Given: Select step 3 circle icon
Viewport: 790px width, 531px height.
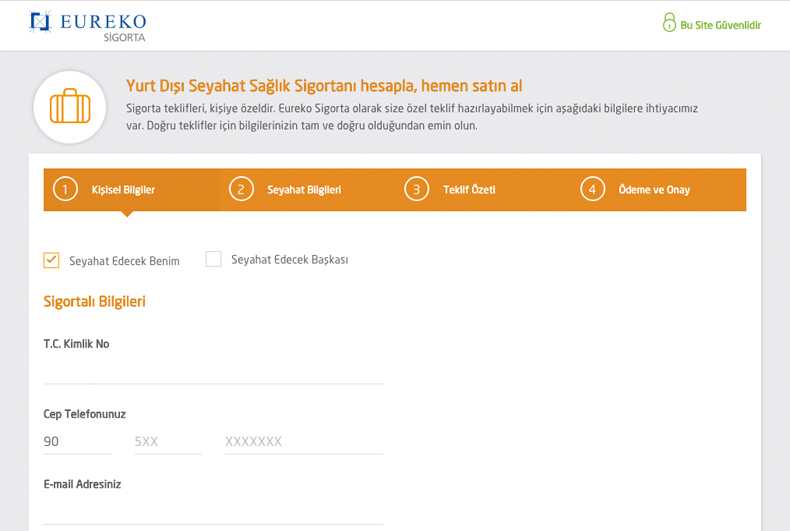Looking at the screenshot, I should pos(417,189).
